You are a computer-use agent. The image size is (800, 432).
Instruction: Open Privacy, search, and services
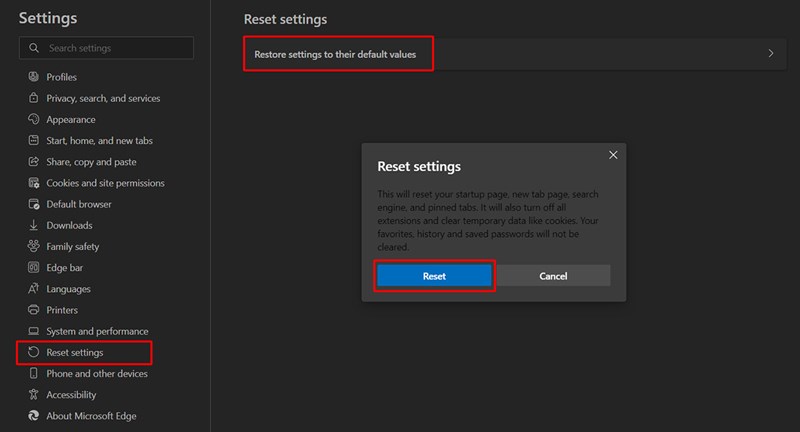click(x=103, y=98)
